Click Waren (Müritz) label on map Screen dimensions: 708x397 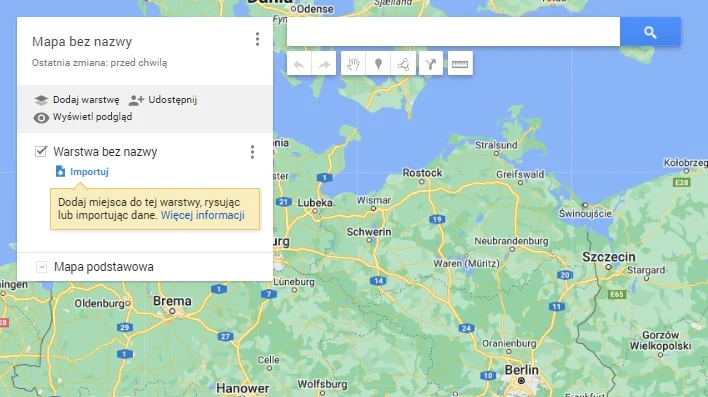point(466,263)
